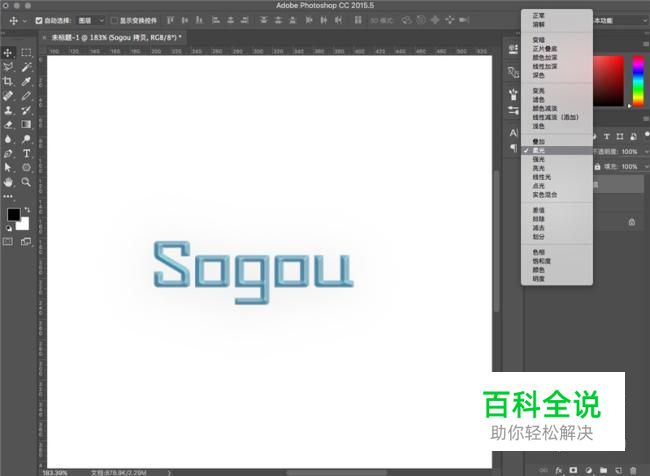Toggle the 自动选择 auto-select checkbox
This screenshot has width=650, height=476.
(39, 20)
